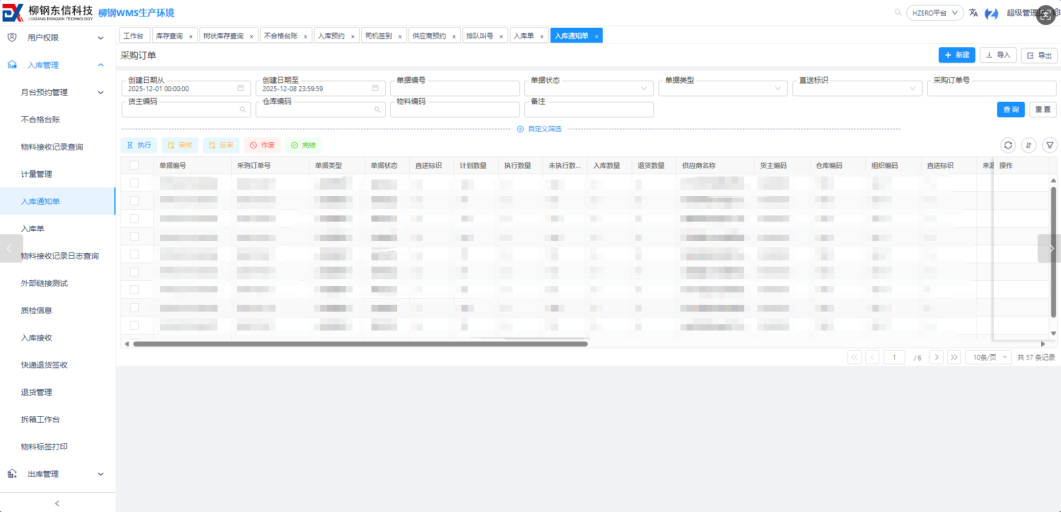1061x512 pixels.
Task: Click the 重置 button
Action: tap(1043, 110)
